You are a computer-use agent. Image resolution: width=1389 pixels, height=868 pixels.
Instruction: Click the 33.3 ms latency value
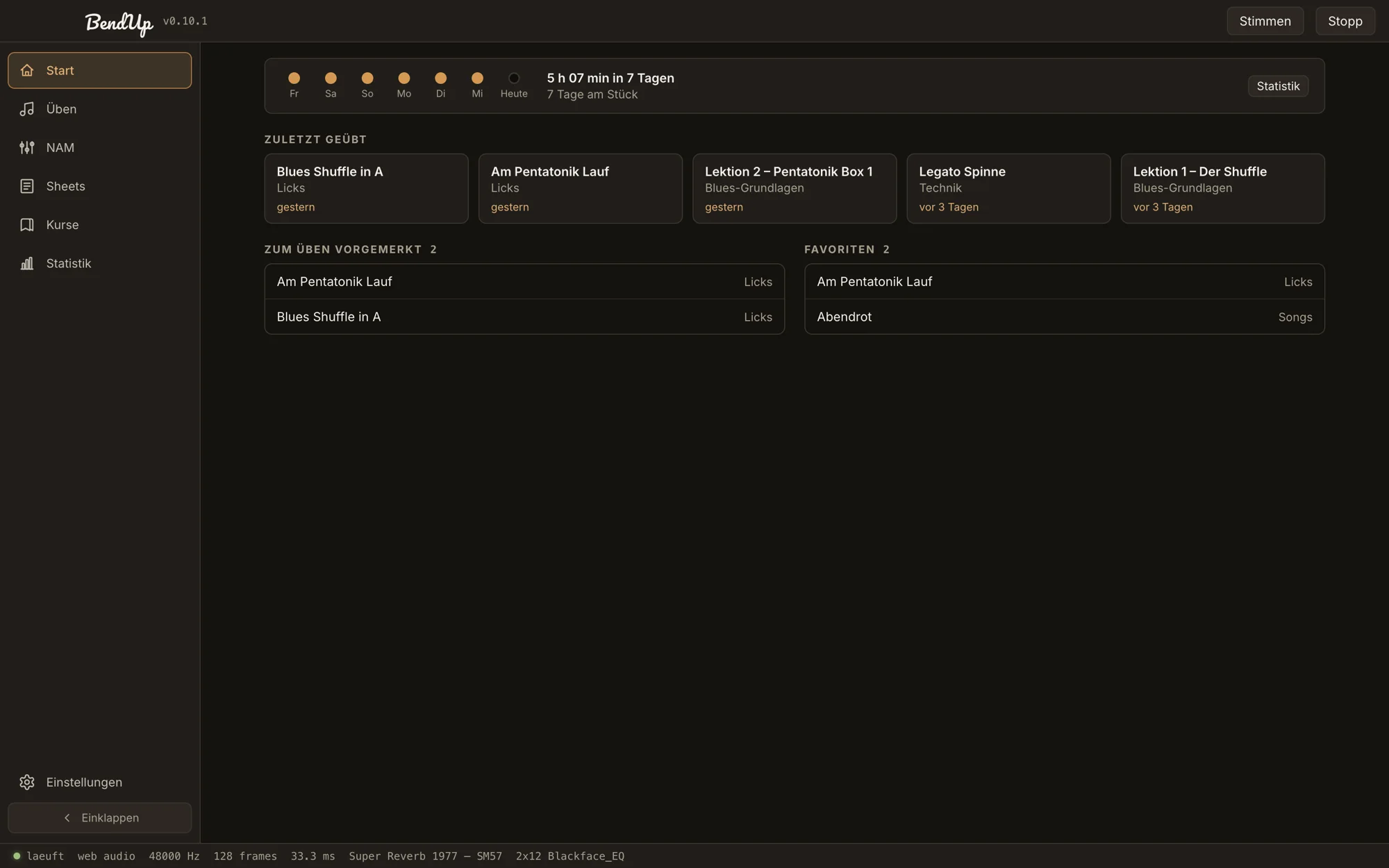click(x=313, y=856)
